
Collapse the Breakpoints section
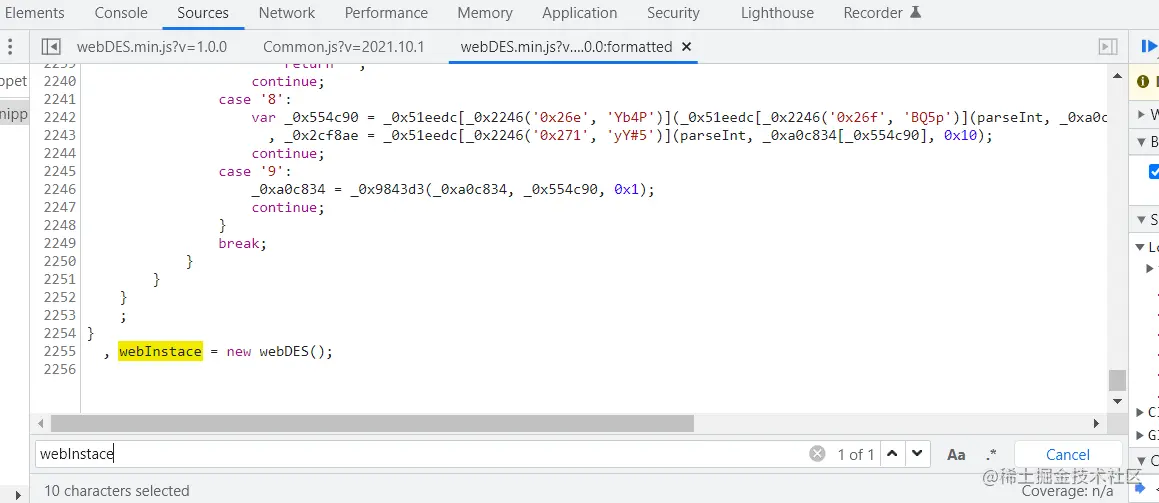tap(1140, 143)
